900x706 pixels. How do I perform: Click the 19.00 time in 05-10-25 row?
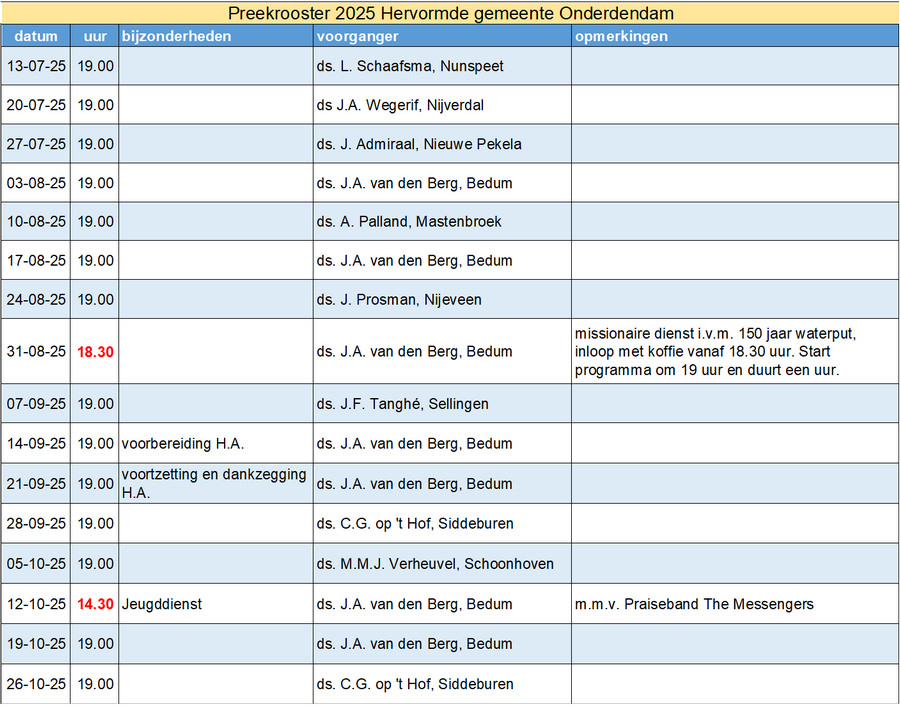(95, 564)
